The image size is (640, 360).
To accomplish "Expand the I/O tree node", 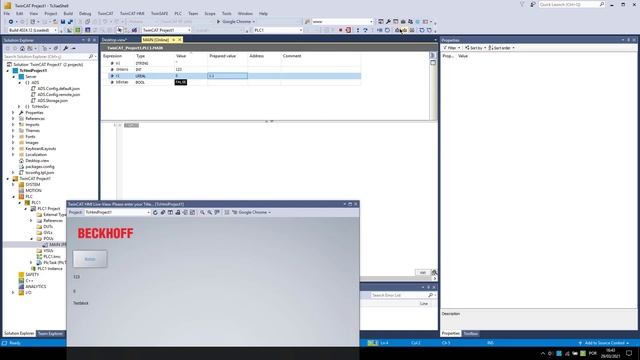I will (x=13, y=293).
